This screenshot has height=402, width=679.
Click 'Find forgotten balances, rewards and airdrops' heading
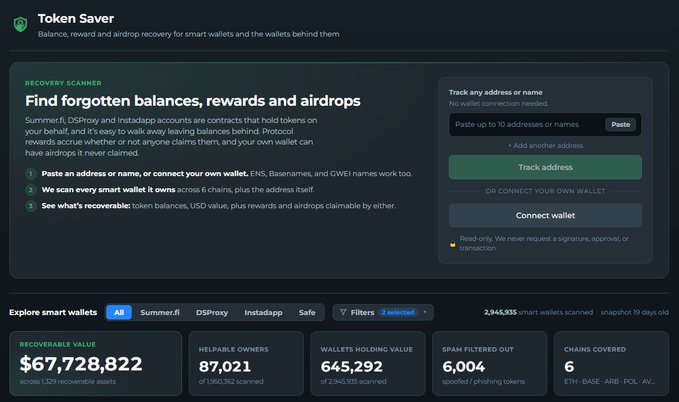(193, 101)
